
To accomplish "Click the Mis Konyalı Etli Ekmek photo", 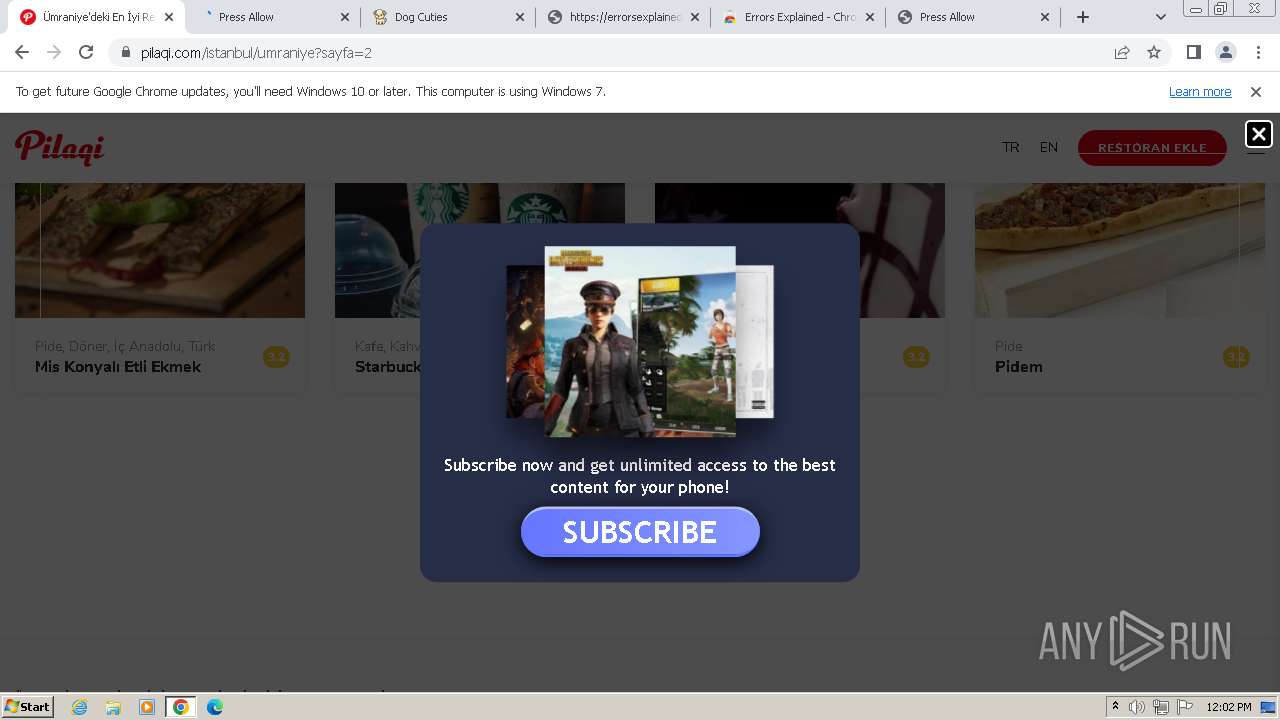I will (160, 250).
